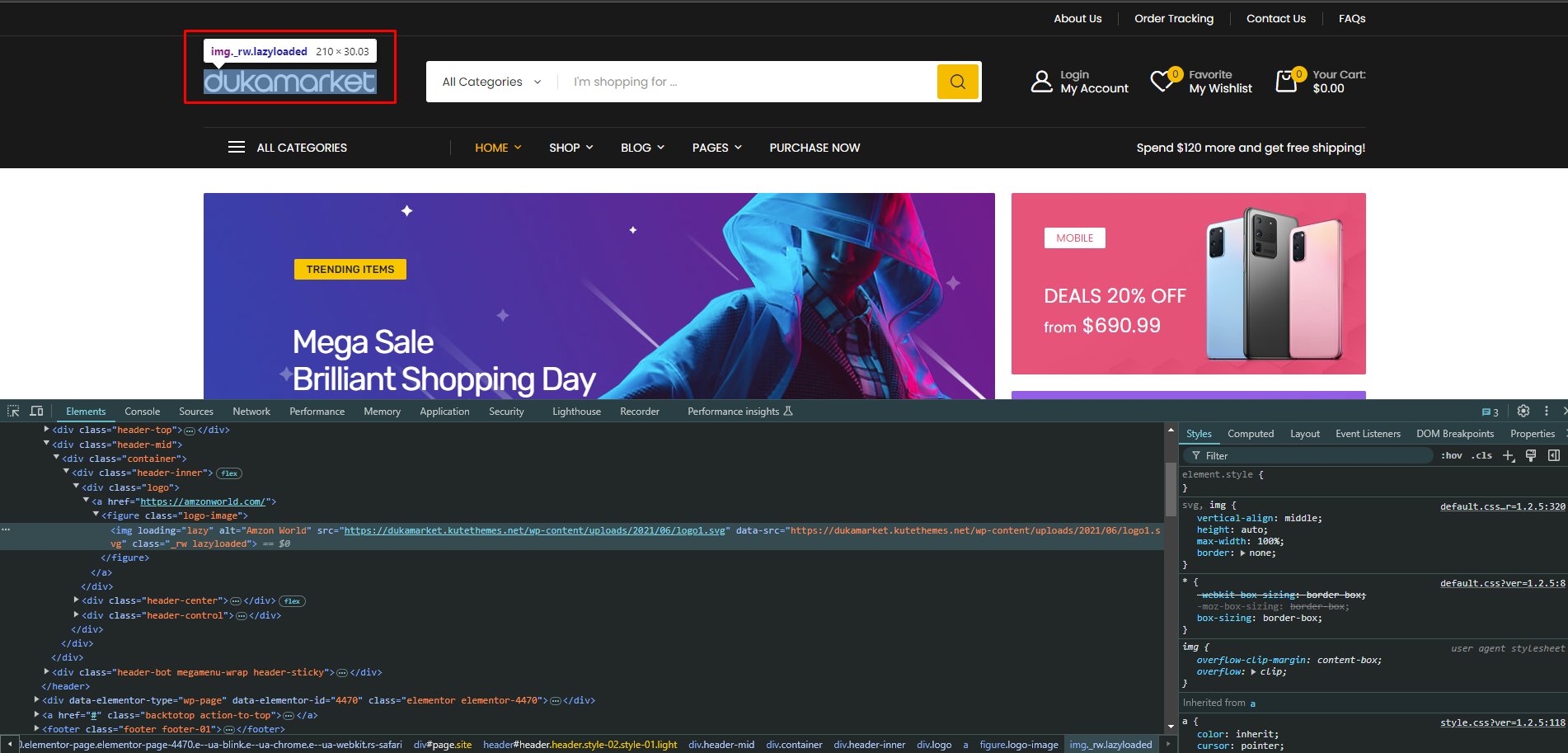
Task: Toggle the device toolbar icon
Action: [x=36, y=411]
